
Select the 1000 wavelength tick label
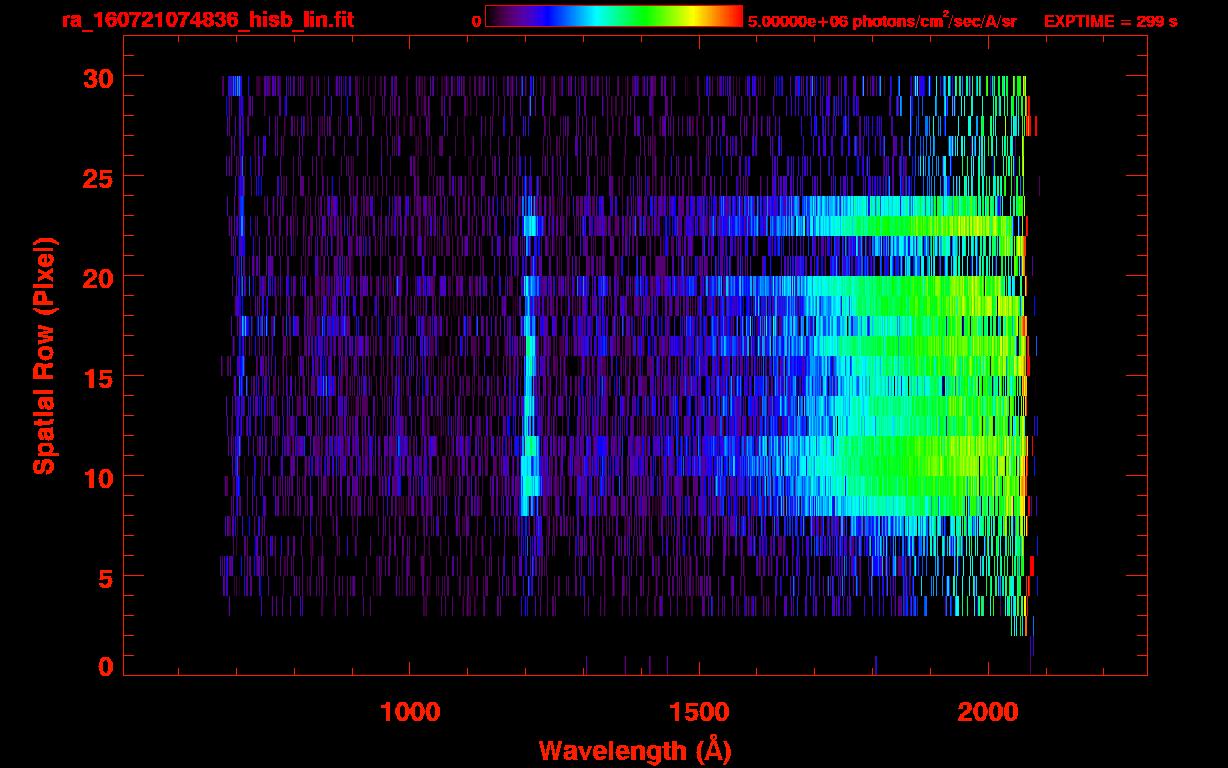click(x=410, y=712)
